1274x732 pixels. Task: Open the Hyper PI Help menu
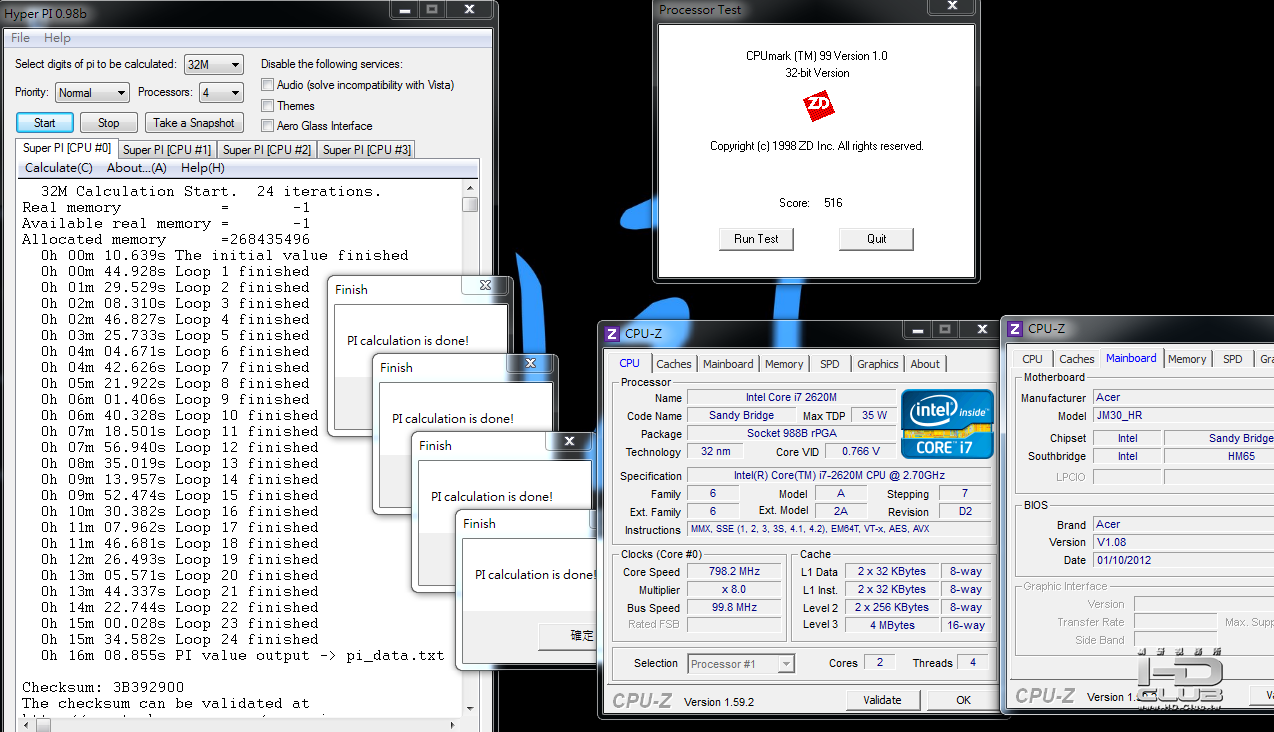[57, 38]
